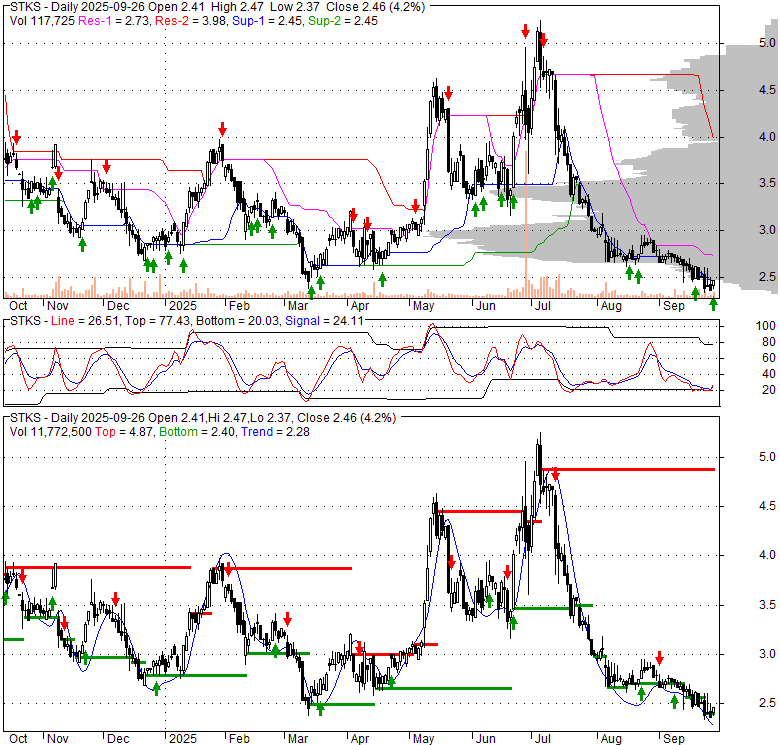
Task: Click the 'Apr' month label on the top chart axis
Action: 360,305
